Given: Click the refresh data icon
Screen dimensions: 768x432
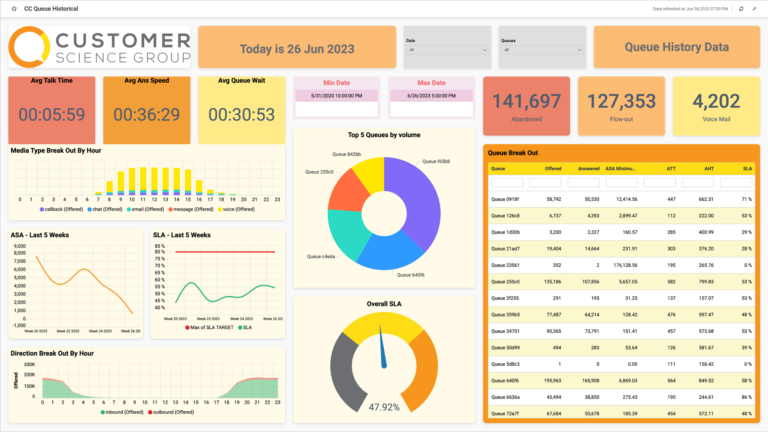Looking at the screenshot, I should coord(740,8).
